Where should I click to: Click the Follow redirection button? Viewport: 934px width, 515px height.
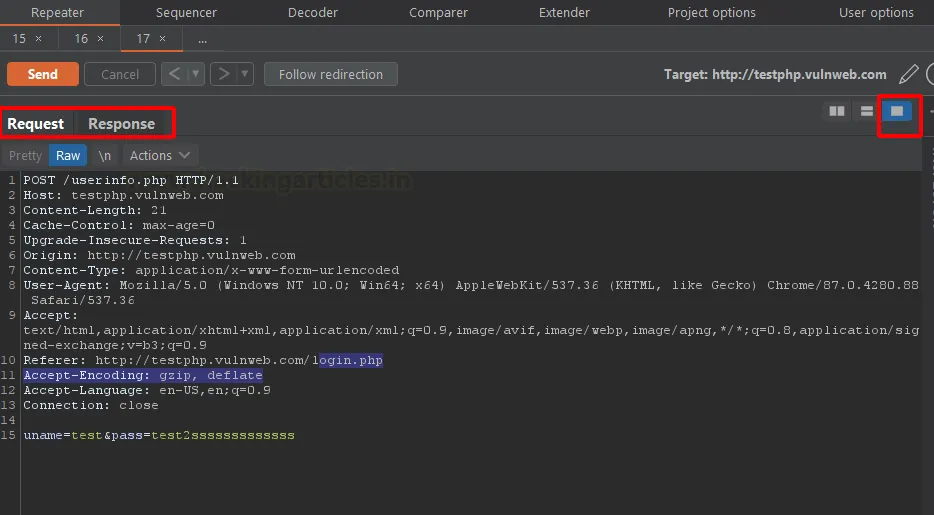coord(330,74)
